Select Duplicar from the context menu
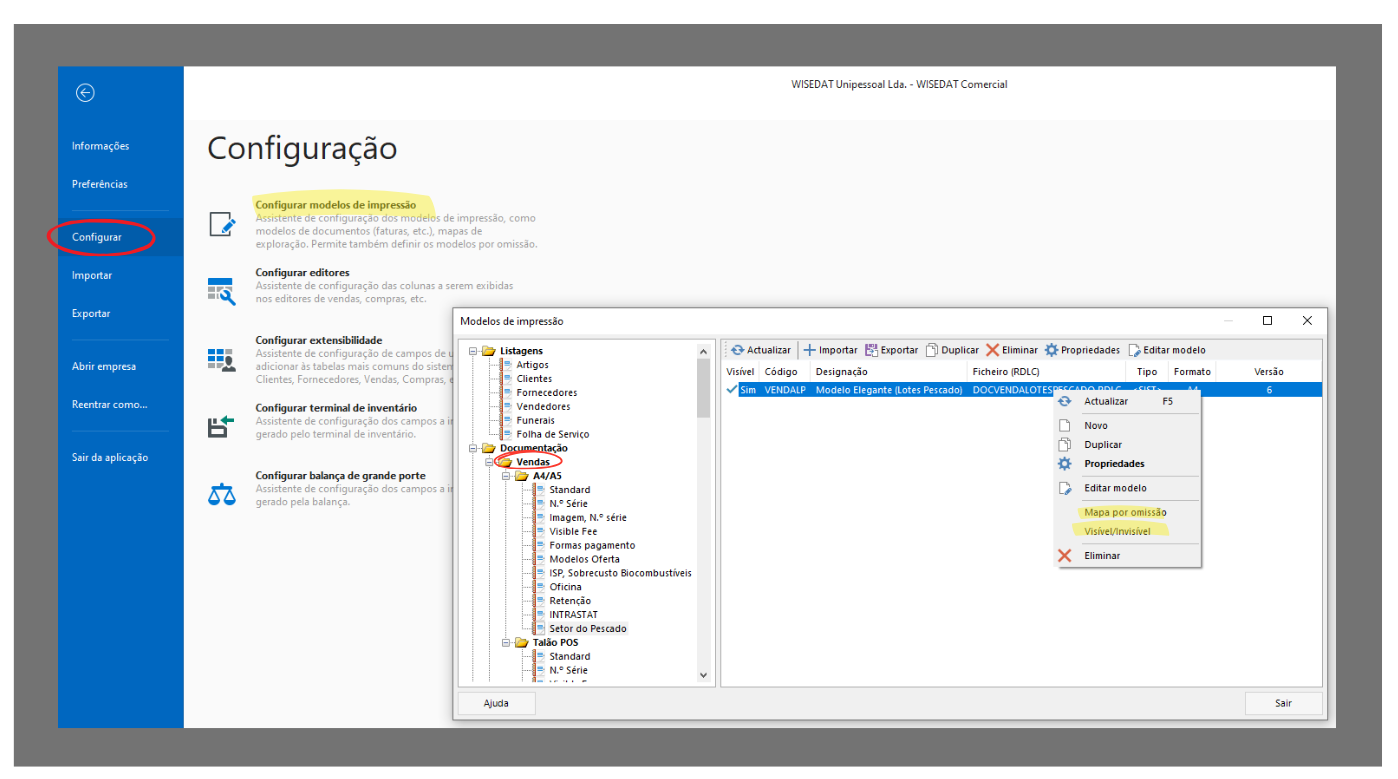 click(1103, 444)
